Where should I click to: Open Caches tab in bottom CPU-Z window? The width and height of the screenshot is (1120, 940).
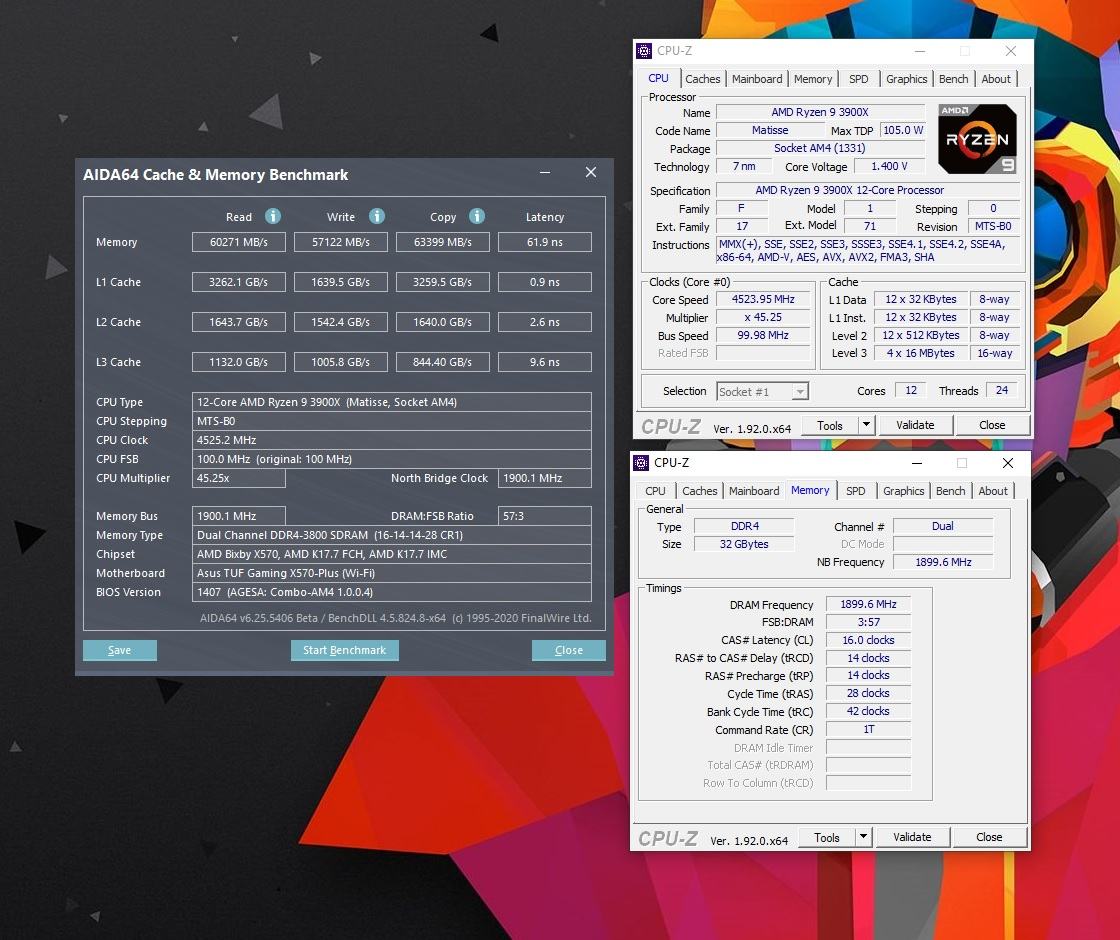click(699, 491)
